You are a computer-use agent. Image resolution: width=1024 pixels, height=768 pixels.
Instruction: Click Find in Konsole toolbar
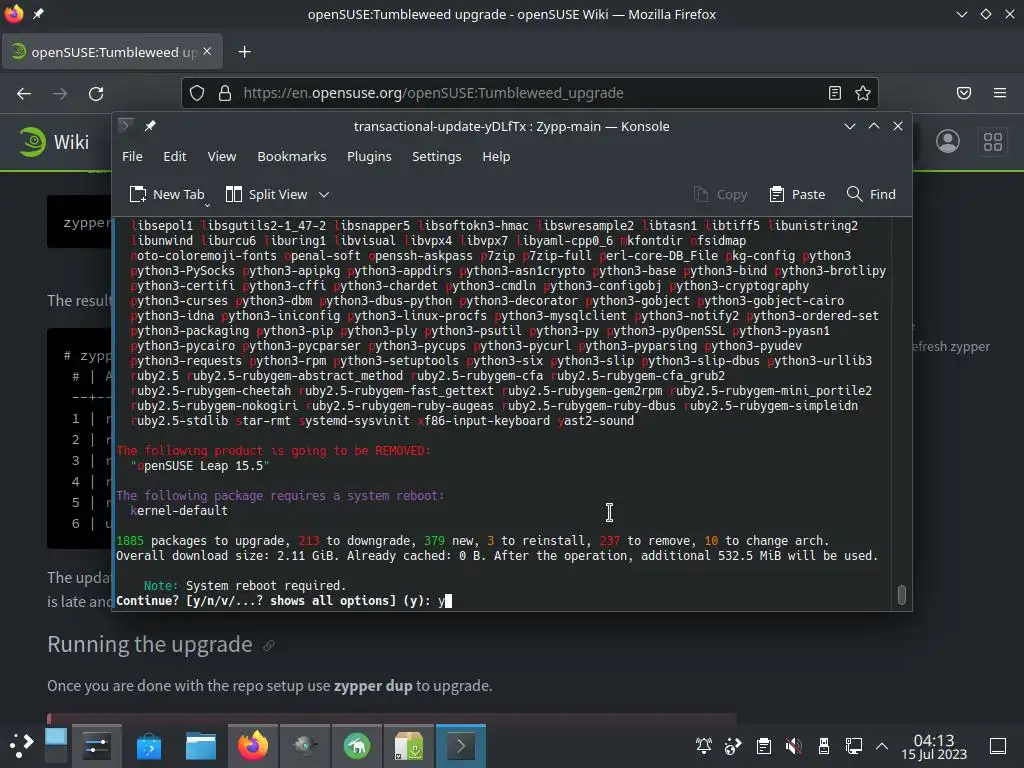click(x=871, y=195)
